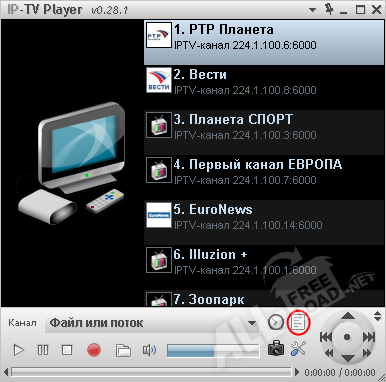Toggle the up-down arrows beside the joystick
Viewport: 386px width, 382px height.
(377, 316)
